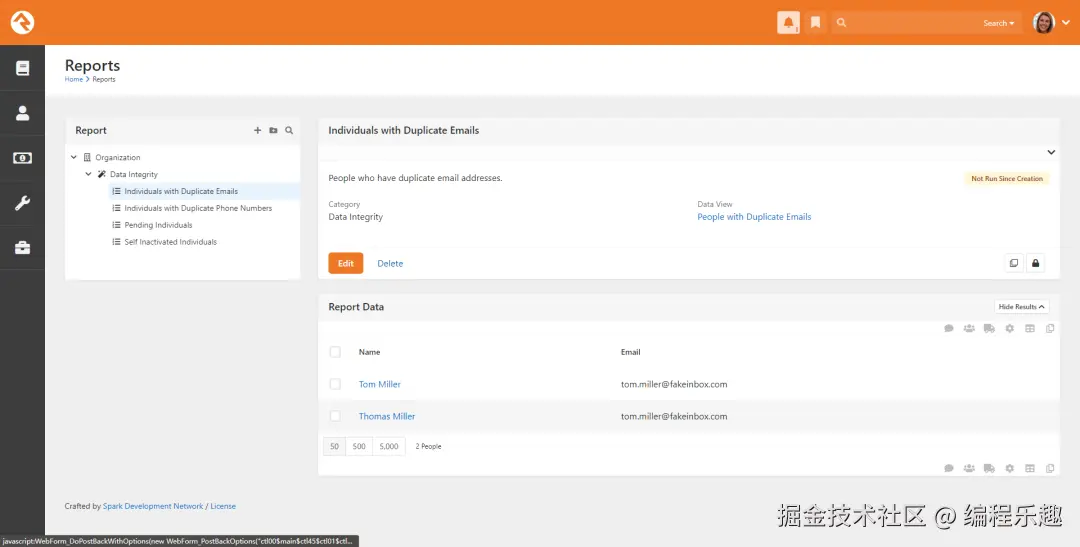Toggle the select-all checkbox in grid header
This screenshot has height=547, width=1080.
pos(335,352)
